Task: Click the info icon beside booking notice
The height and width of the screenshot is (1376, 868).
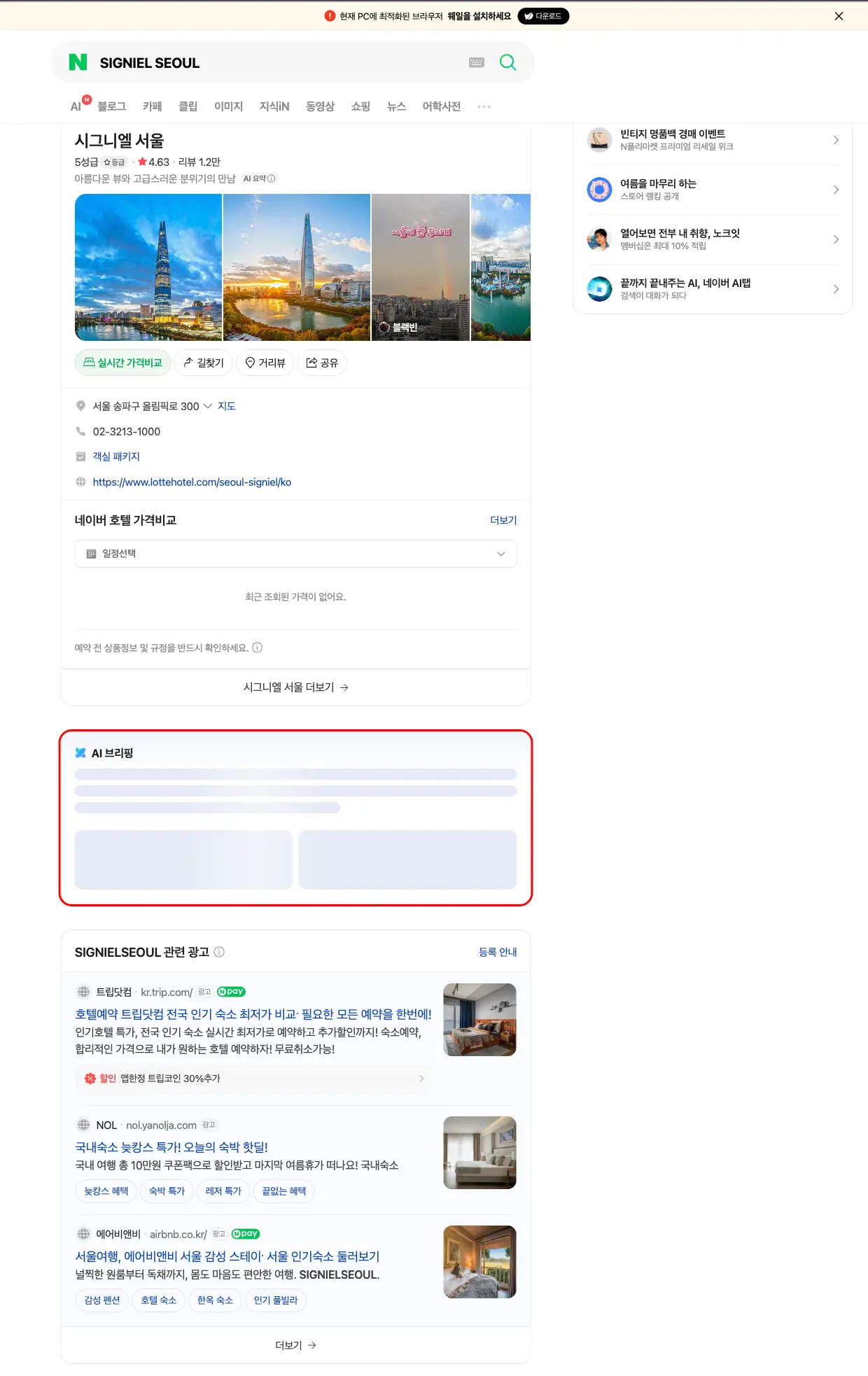Action: click(x=258, y=647)
